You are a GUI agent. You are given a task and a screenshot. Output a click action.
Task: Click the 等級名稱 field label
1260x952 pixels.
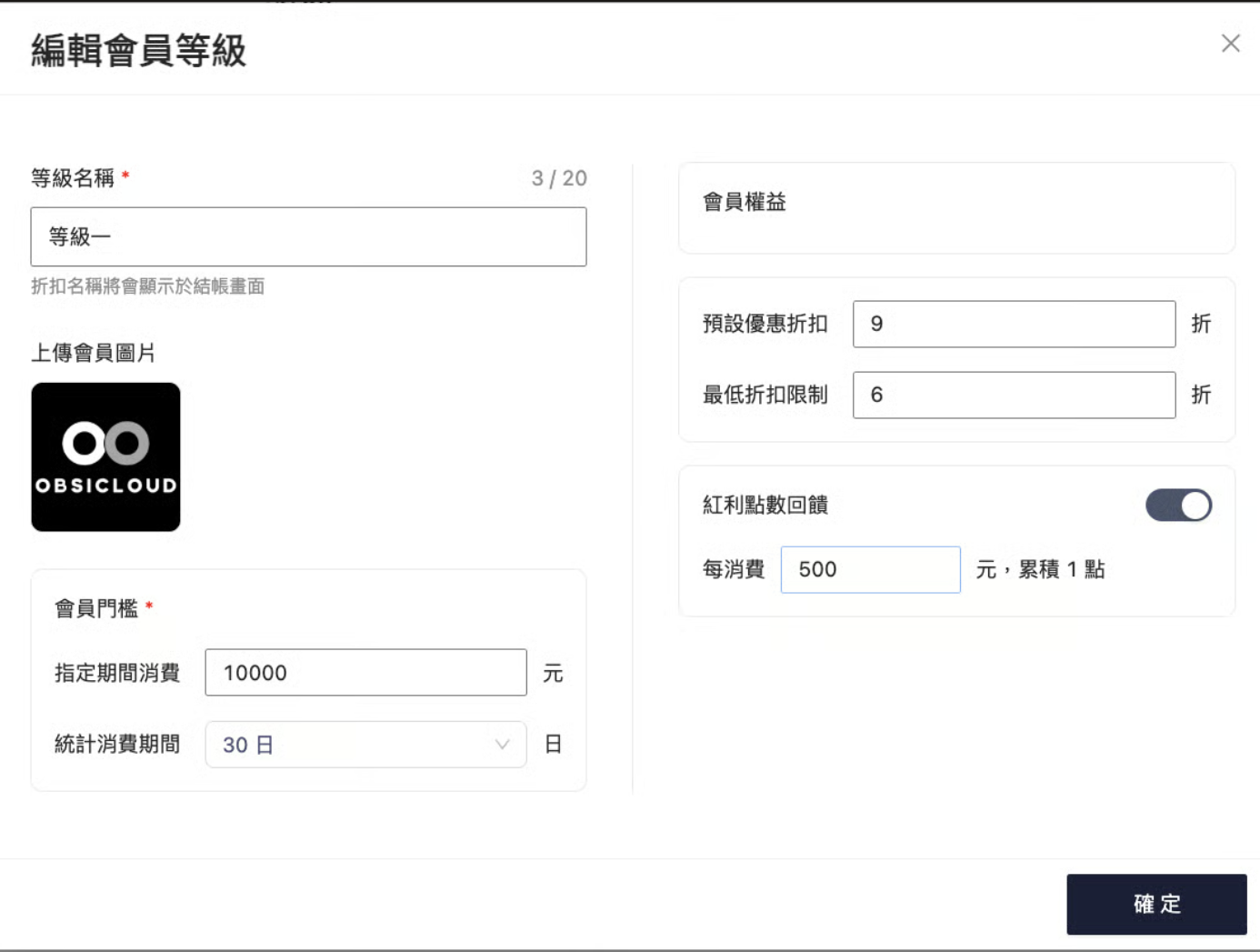click(73, 178)
